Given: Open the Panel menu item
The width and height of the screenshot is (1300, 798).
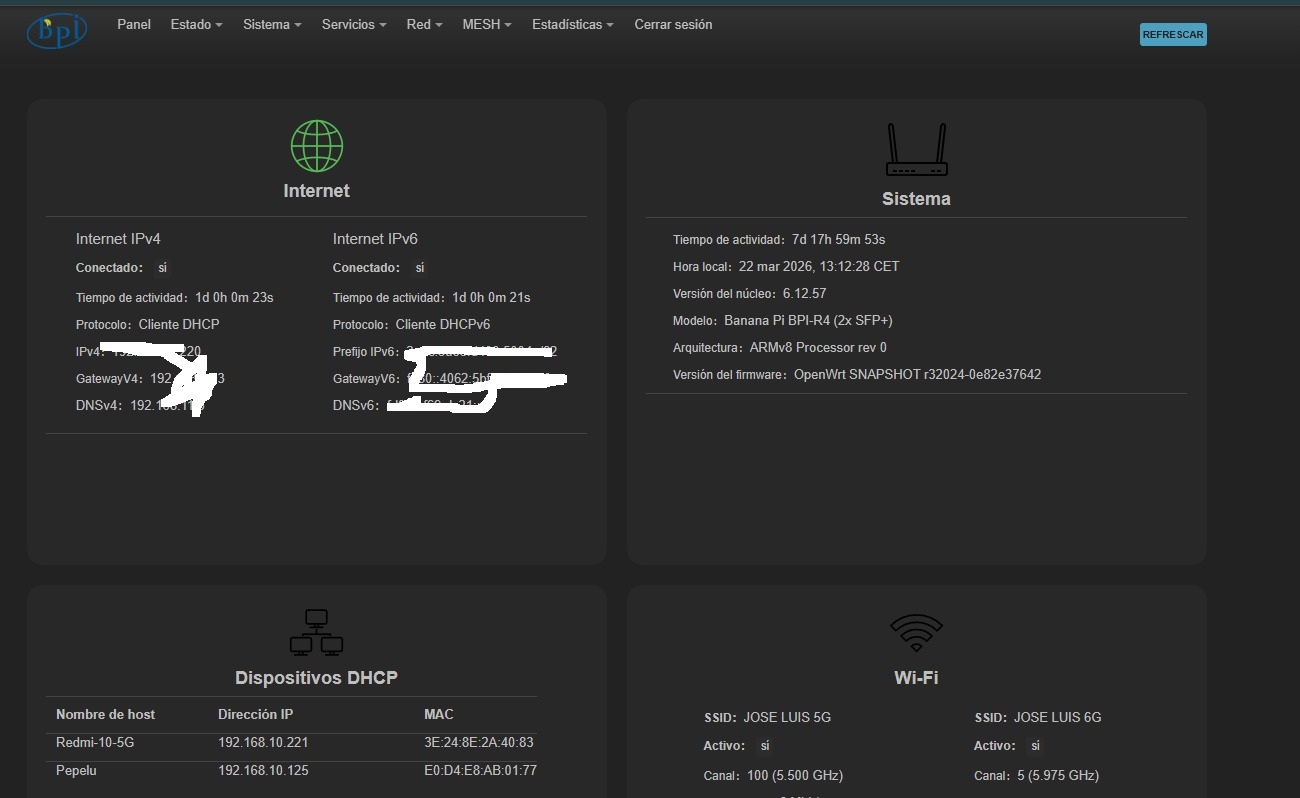Looking at the screenshot, I should (134, 25).
